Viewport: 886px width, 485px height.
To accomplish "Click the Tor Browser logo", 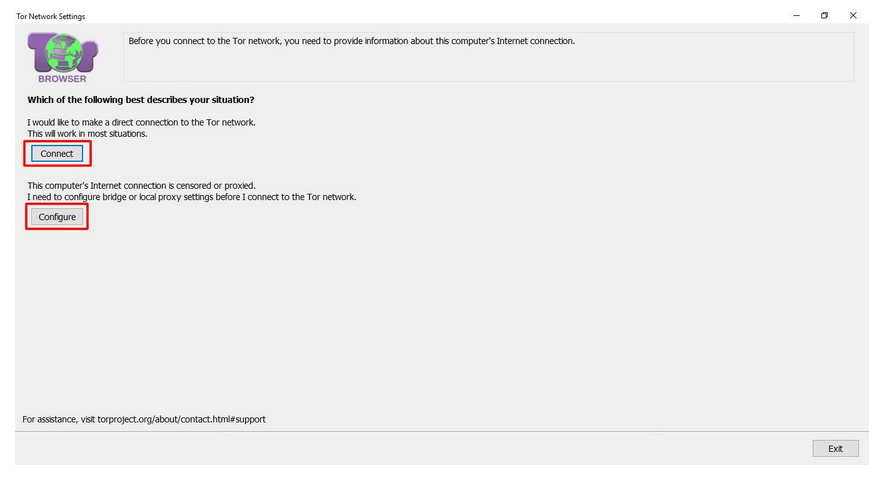I will pyautogui.click(x=62, y=57).
